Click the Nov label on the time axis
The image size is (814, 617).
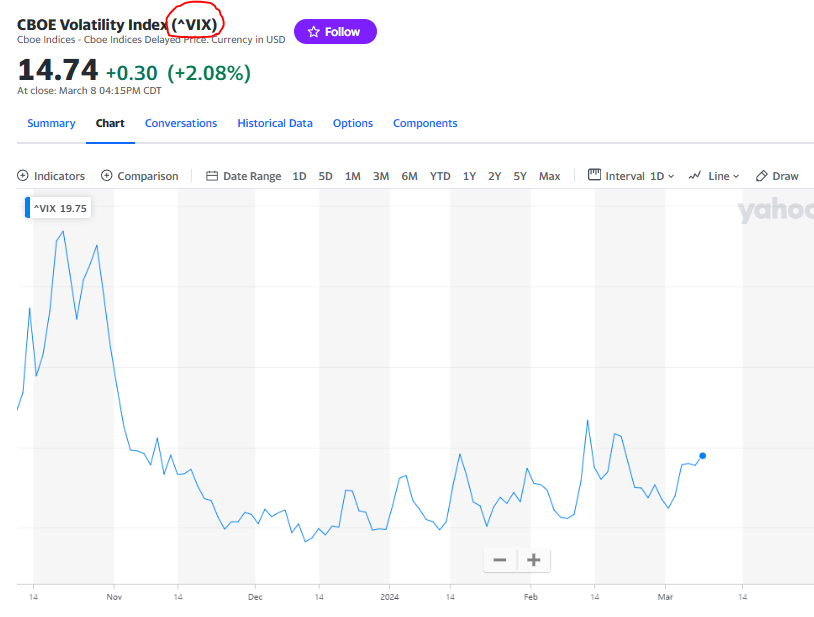pos(114,597)
